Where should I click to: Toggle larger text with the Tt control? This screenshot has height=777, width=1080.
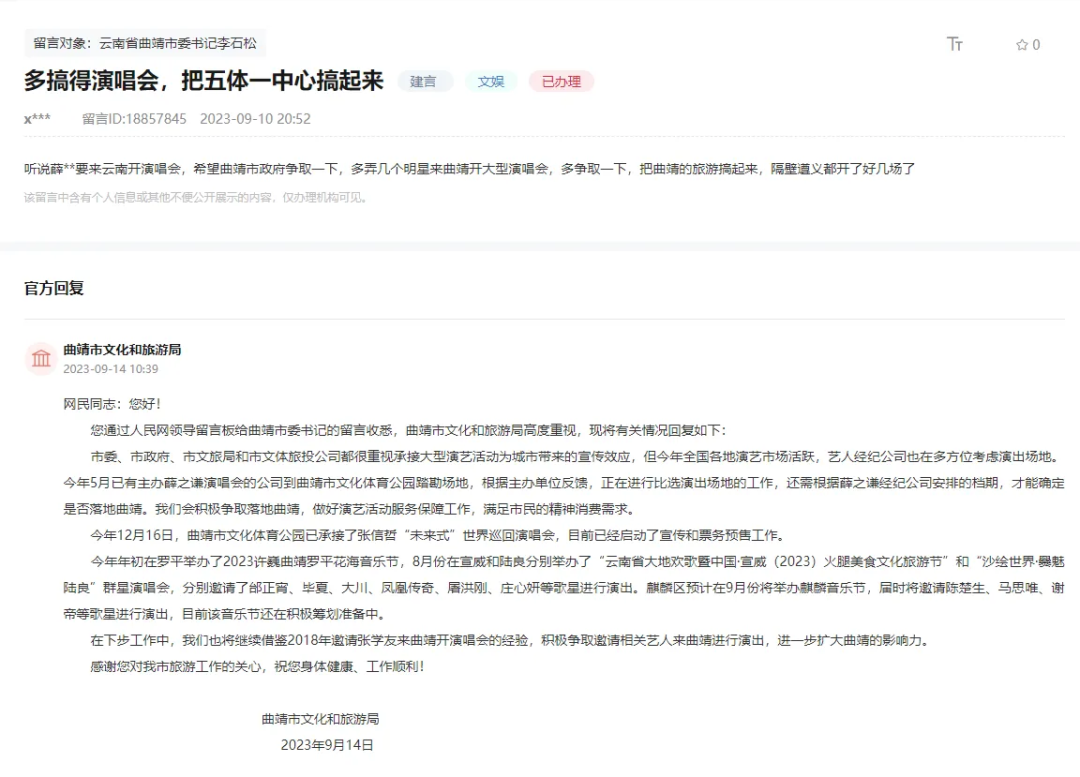pos(955,44)
